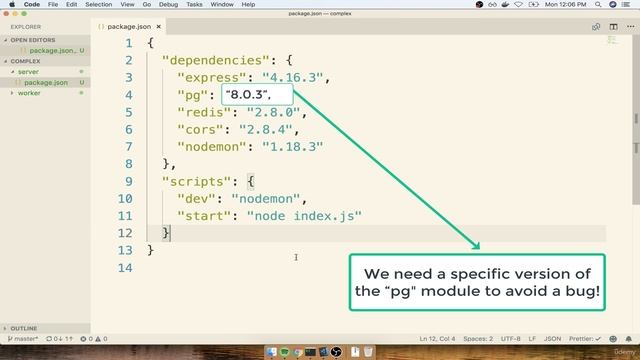Image resolution: width=640 pixels, height=360 pixels.
Task: Open Spotlight search magnifier
Action: [x=598, y=4]
